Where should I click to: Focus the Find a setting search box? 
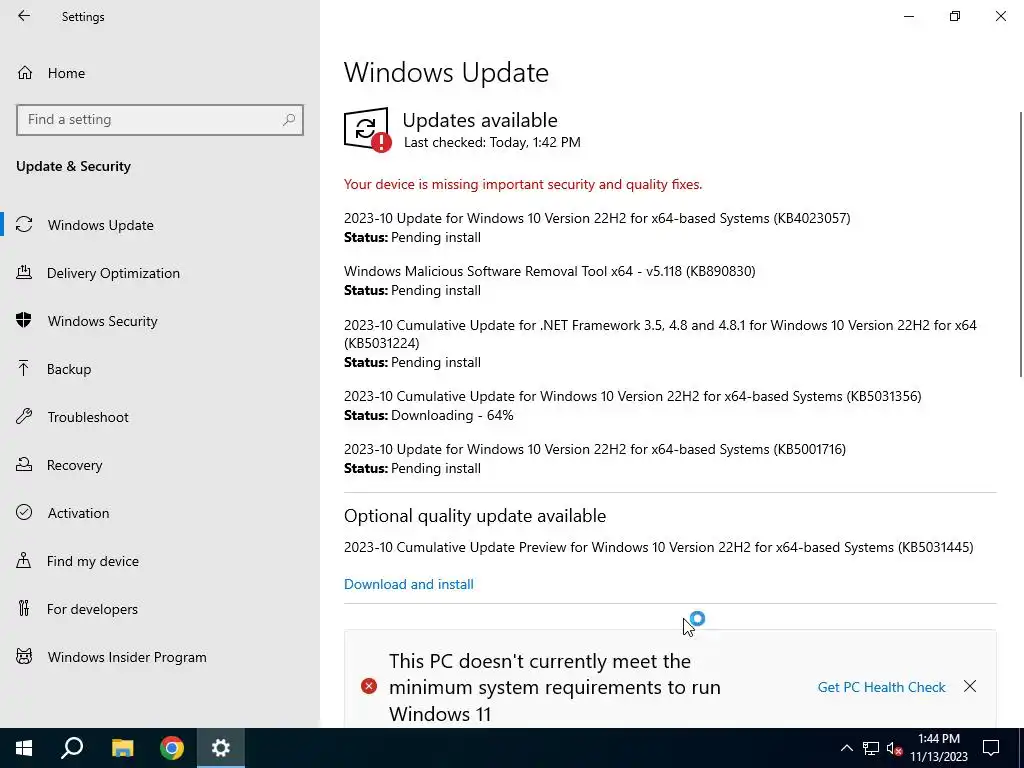pos(160,120)
